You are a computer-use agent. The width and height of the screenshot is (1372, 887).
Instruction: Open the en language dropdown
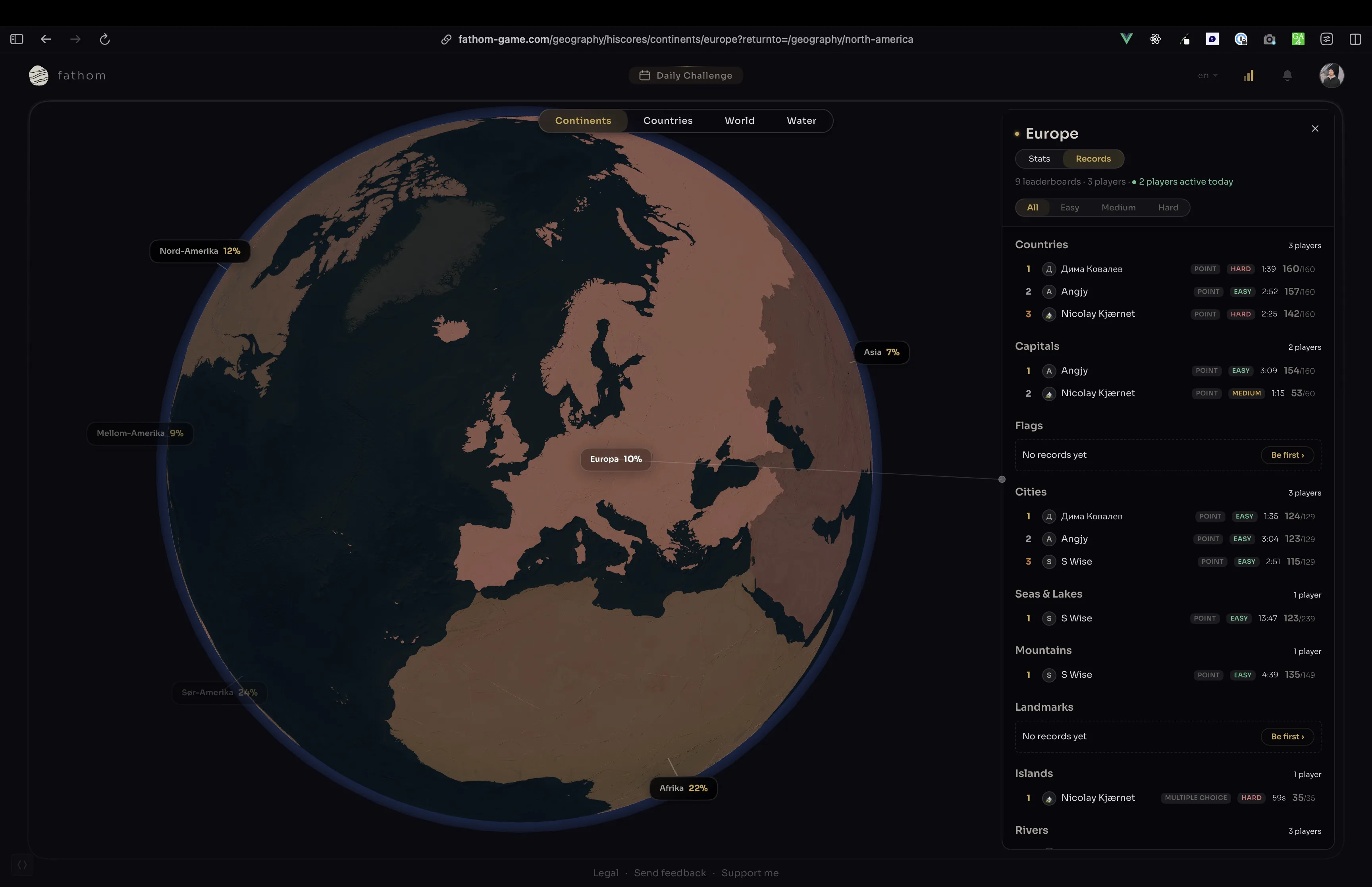click(1207, 75)
